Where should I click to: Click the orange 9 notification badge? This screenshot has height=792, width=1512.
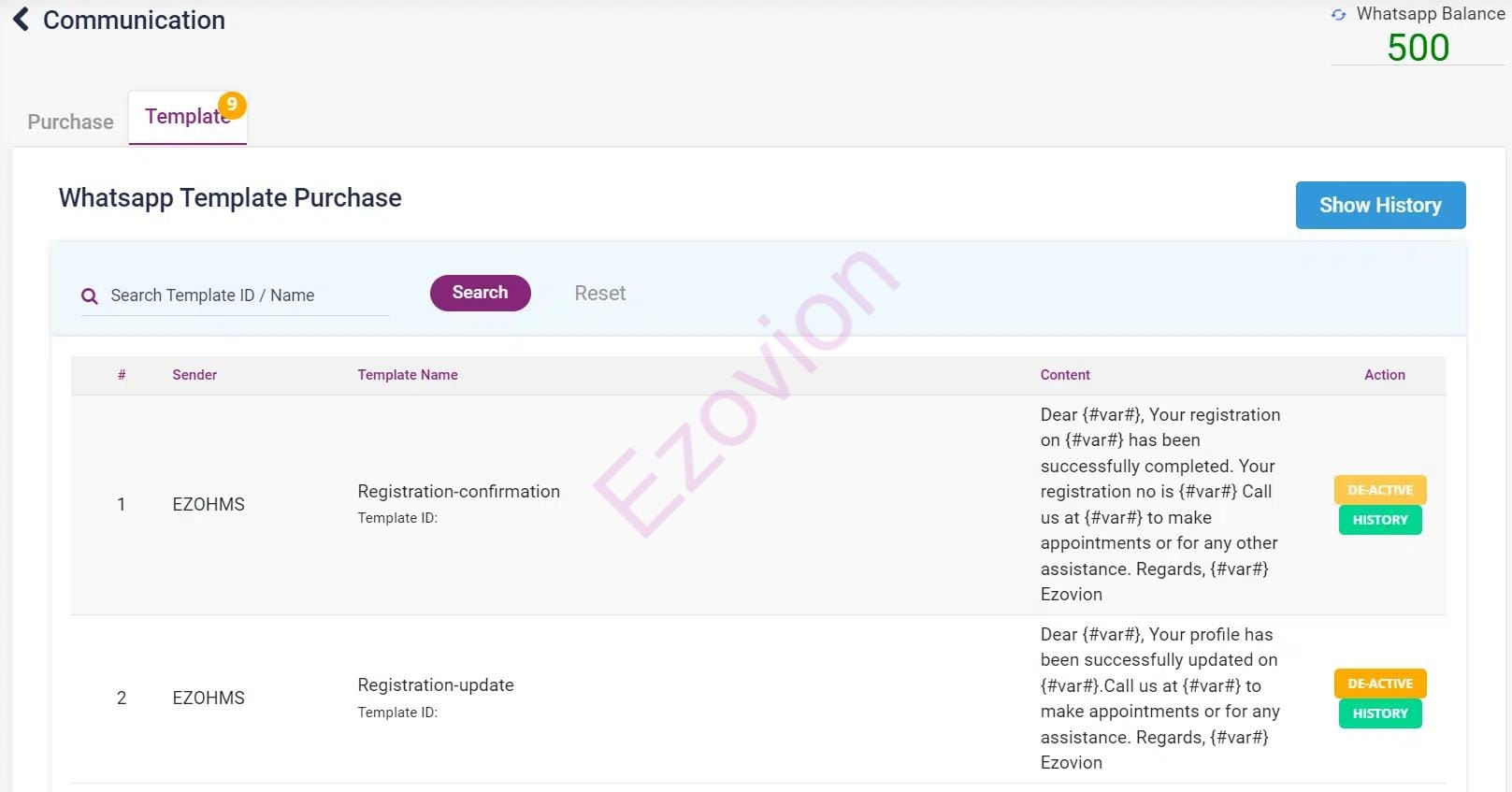coord(232,105)
